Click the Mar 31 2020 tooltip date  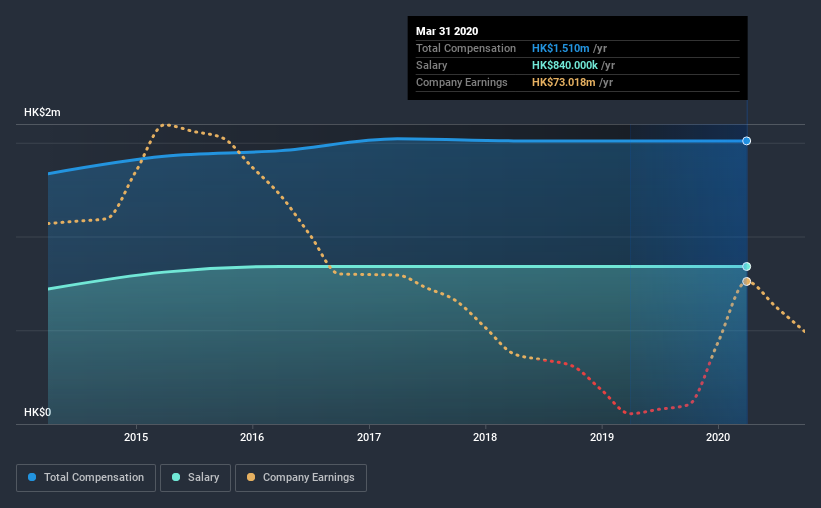tap(447, 31)
